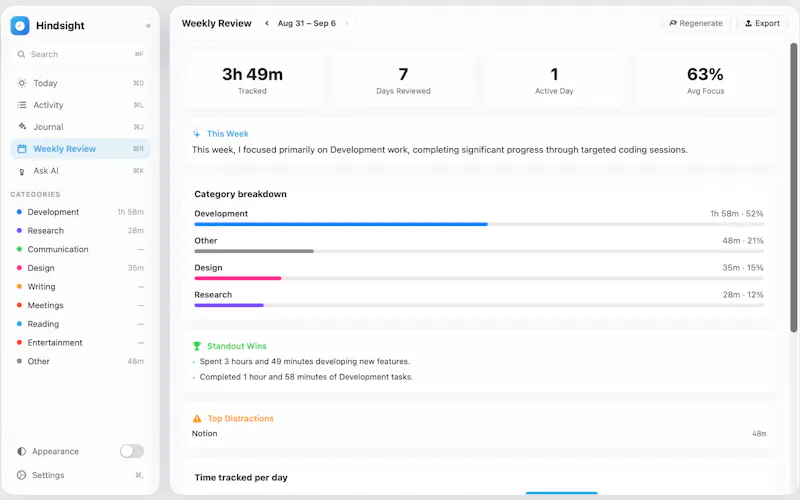Viewport: 800px width, 500px height.
Task: Click the Time tracked per day heading
Action: (x=241, y=478)
